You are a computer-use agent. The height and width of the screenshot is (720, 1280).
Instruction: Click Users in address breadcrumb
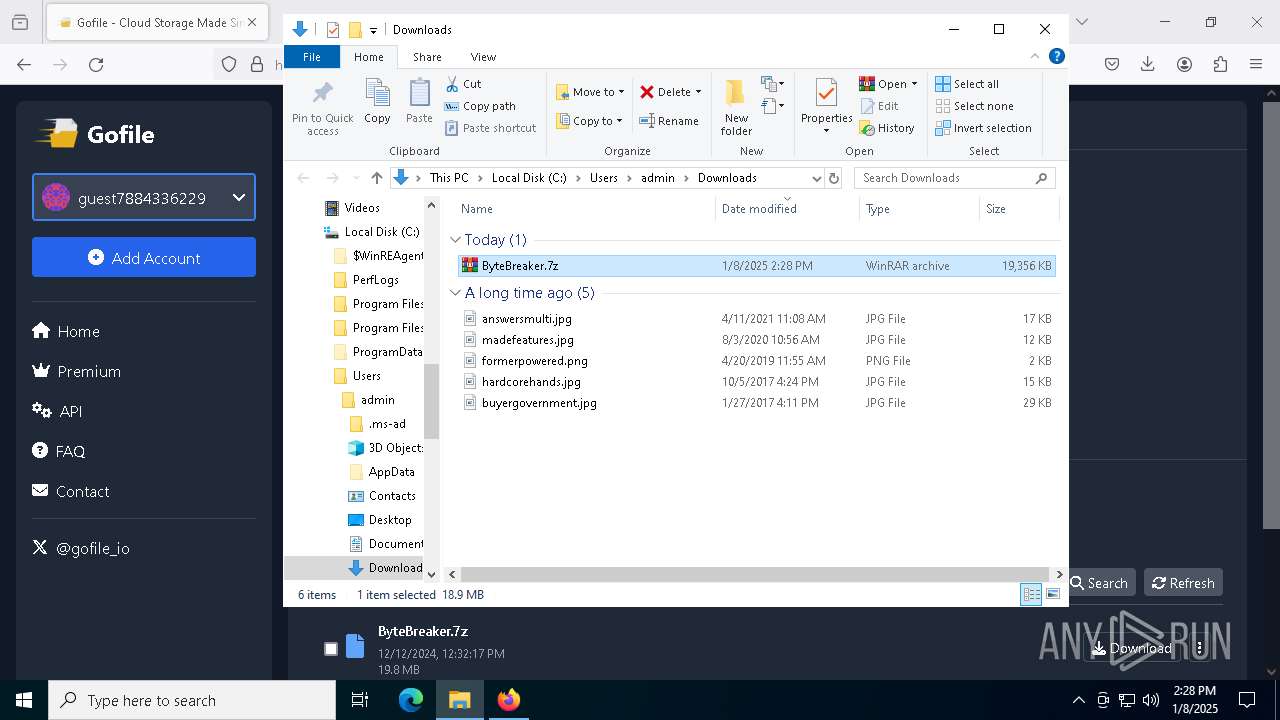[x=603, y=178]
